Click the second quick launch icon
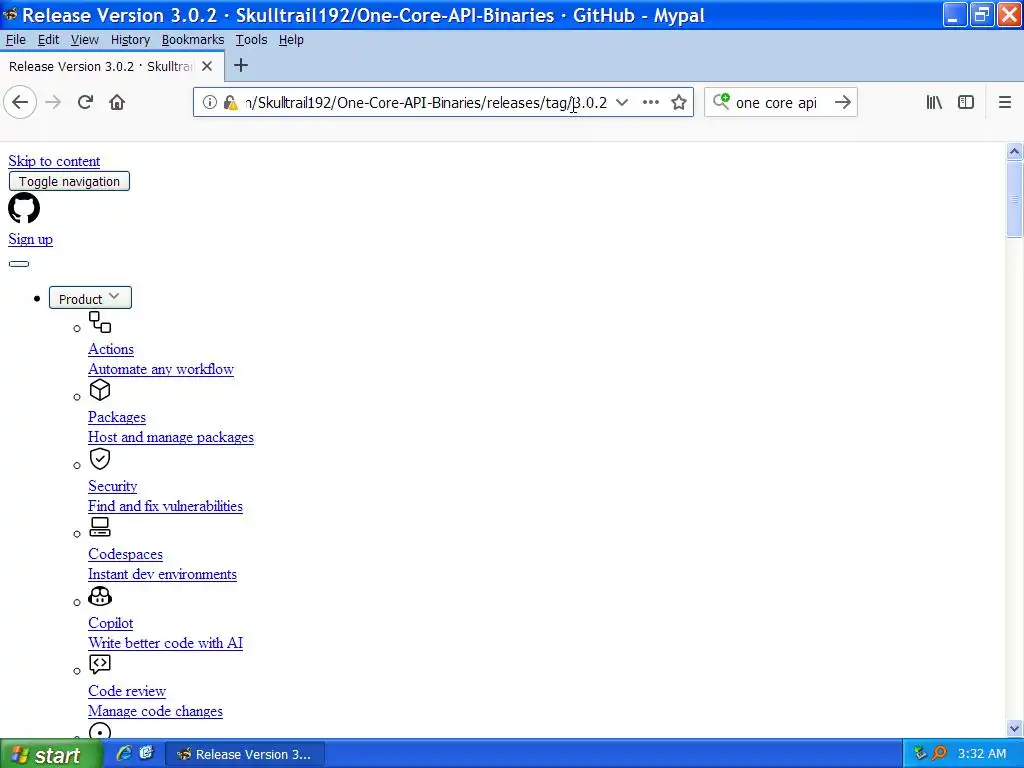Screen dimensions: 1024x768 (x=146, y=754)
